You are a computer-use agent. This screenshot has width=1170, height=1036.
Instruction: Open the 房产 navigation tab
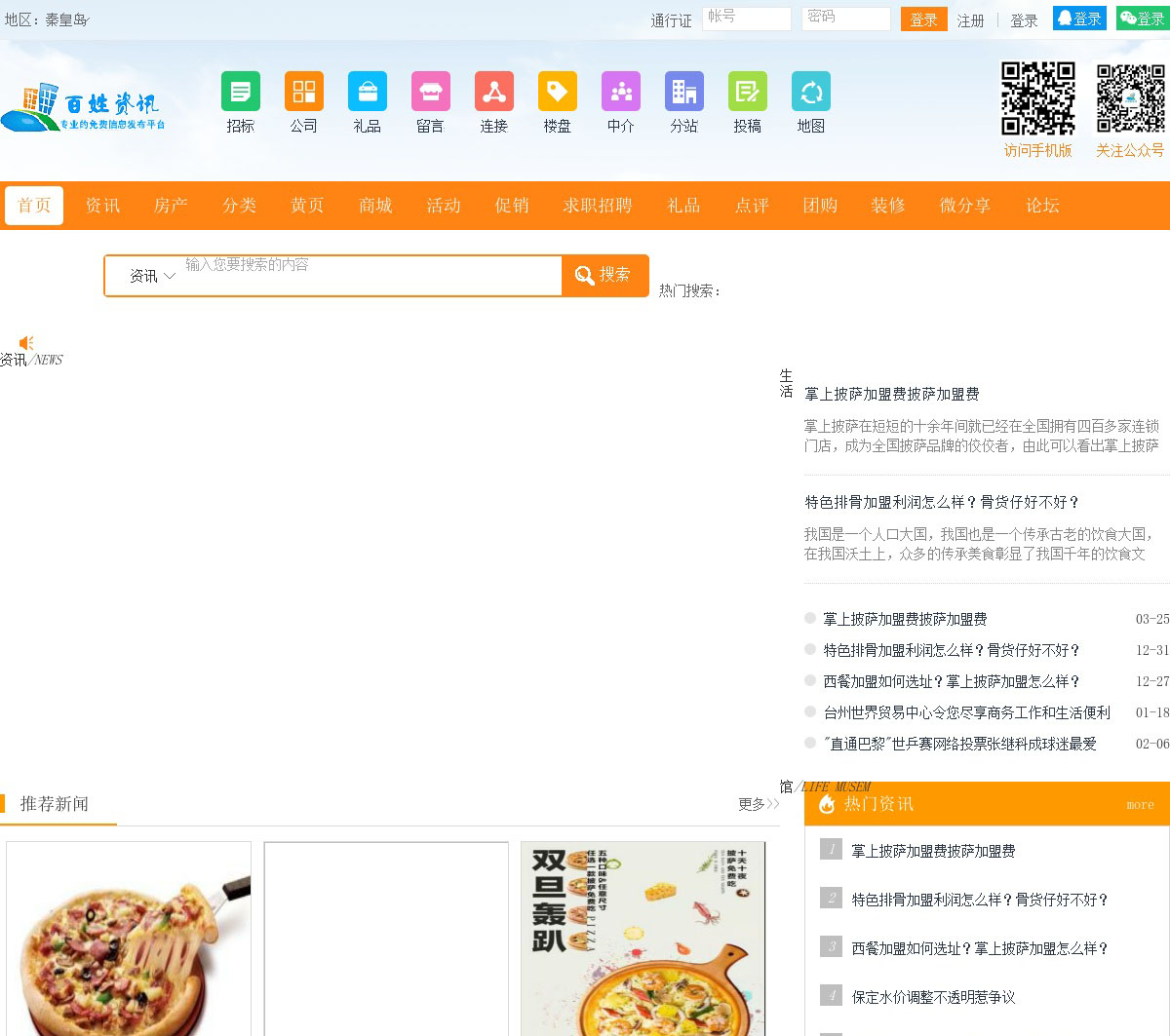(x=171, y=206)
